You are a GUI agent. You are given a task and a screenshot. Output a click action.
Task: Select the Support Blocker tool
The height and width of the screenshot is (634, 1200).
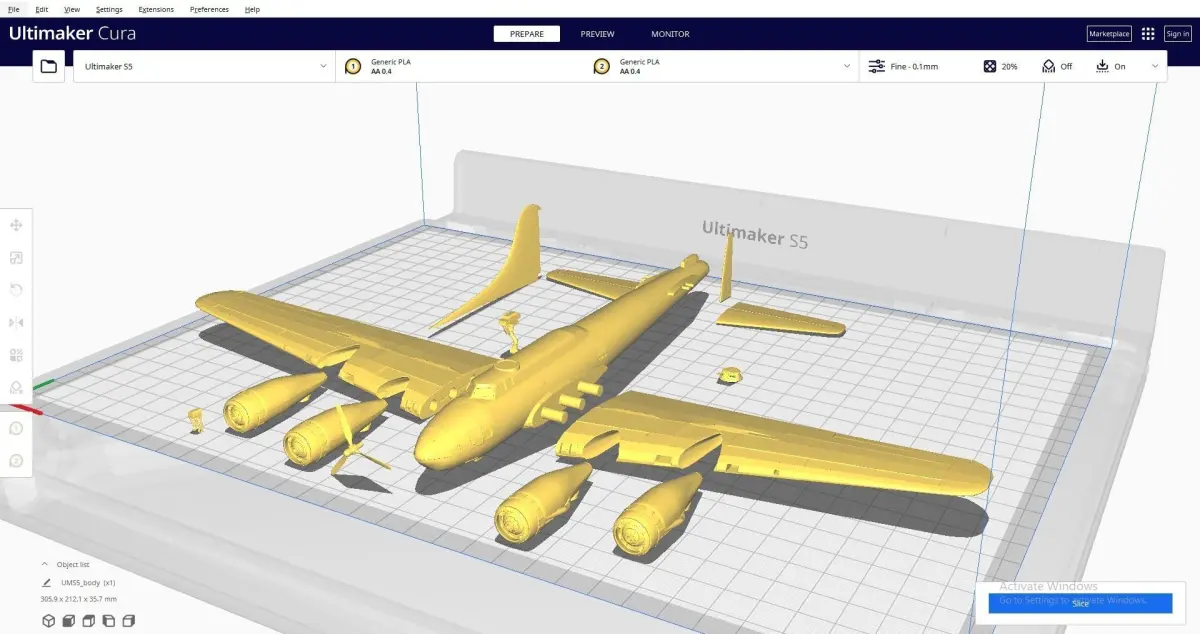(x=16, y=387)
